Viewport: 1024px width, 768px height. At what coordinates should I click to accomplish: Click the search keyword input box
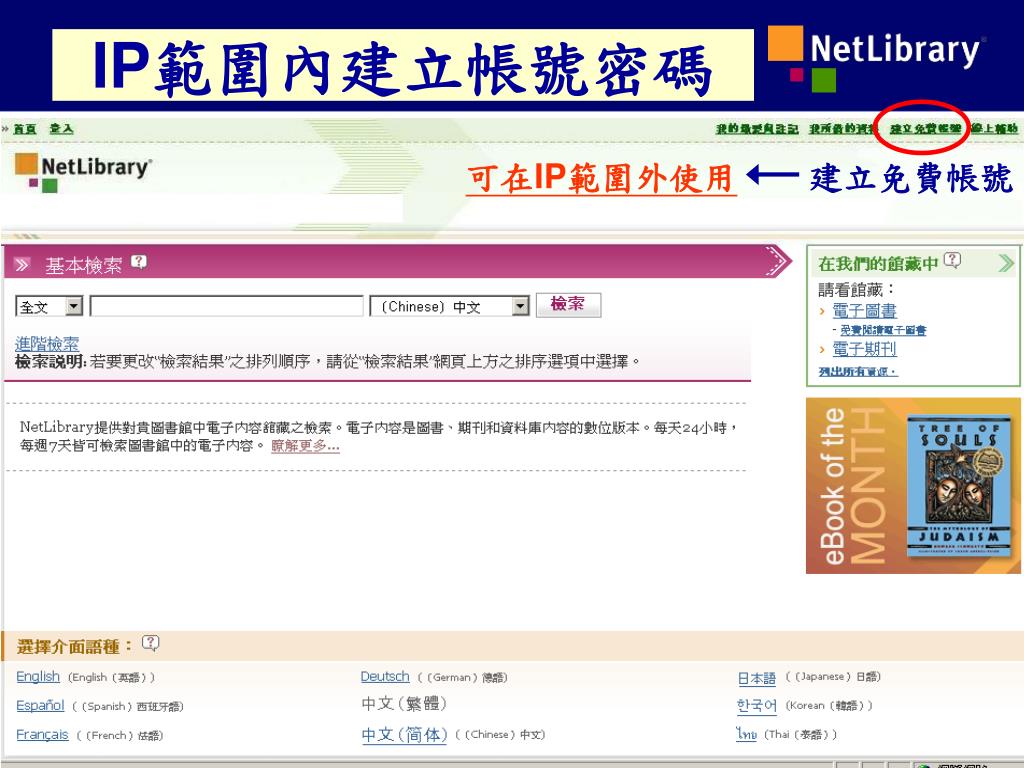226,306
